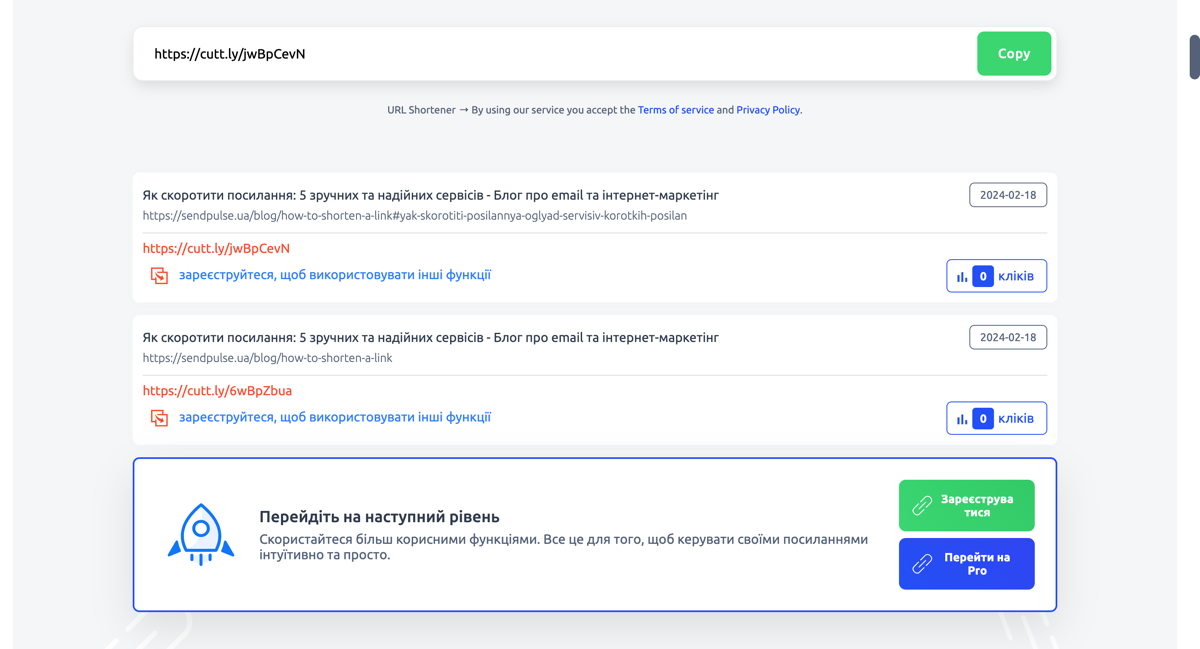
Task: Click the shortened link https://cutt.ly/jwBpCevN
Action: click(x=217, y=248)
